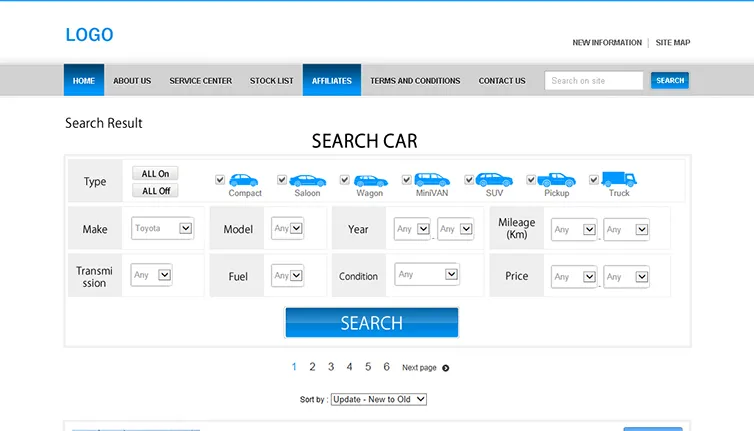Click the Pickup truck icon

[557, 180]
